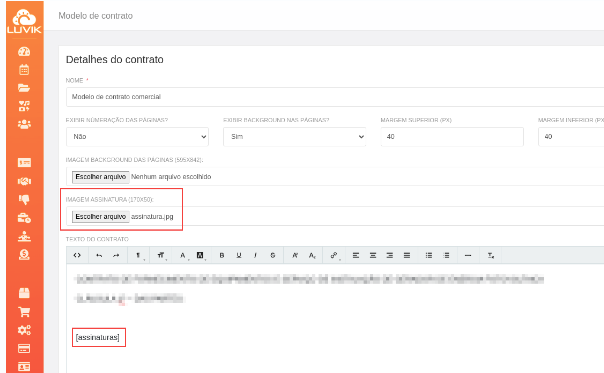604x373 pixels.
Task: Click the 'assinatura.jpg' file name
Action: click(x=152, y=217)
